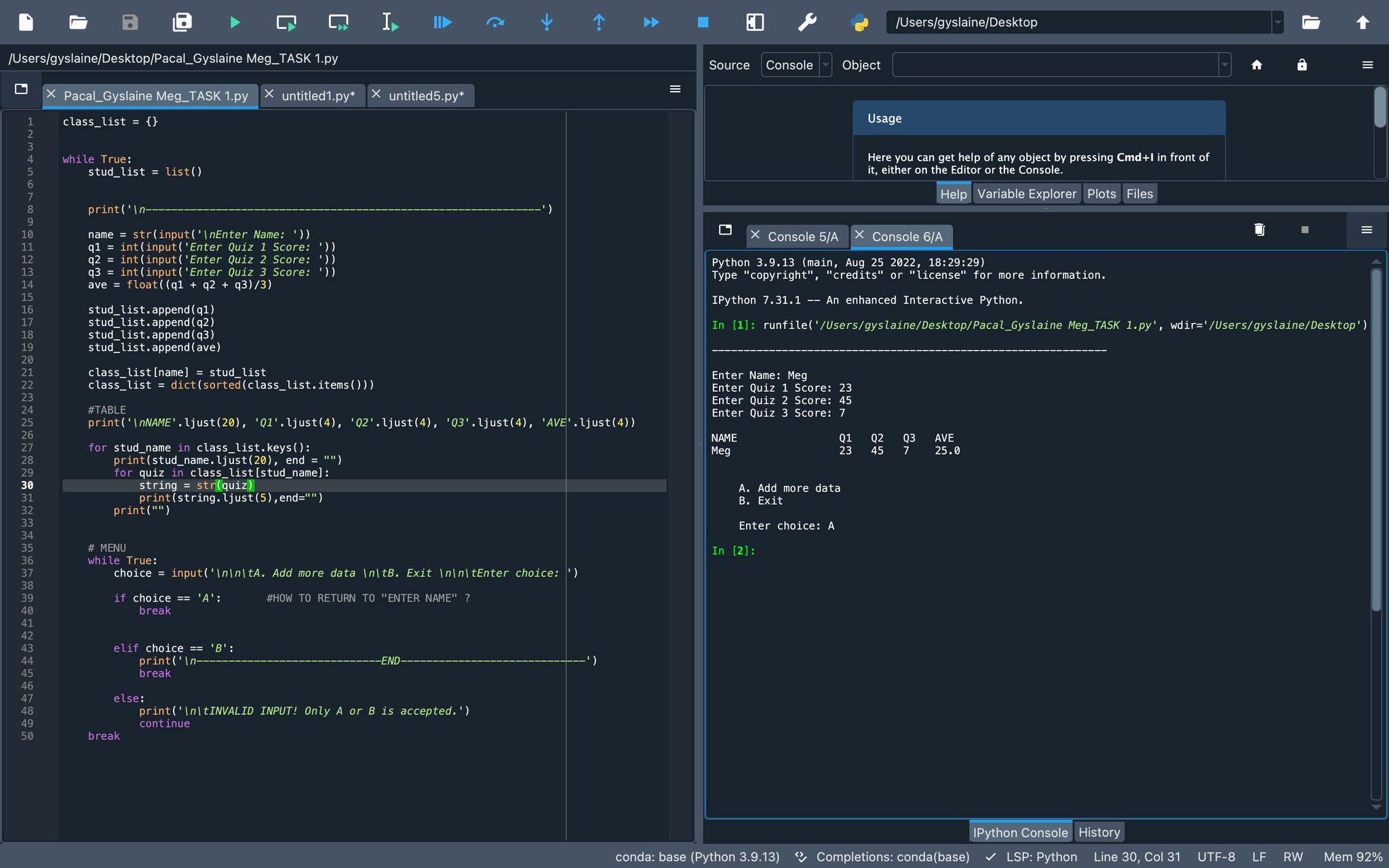1389x868 pixels.
Task: Click the Maximize current pane icon
Action: click(754, 22)
